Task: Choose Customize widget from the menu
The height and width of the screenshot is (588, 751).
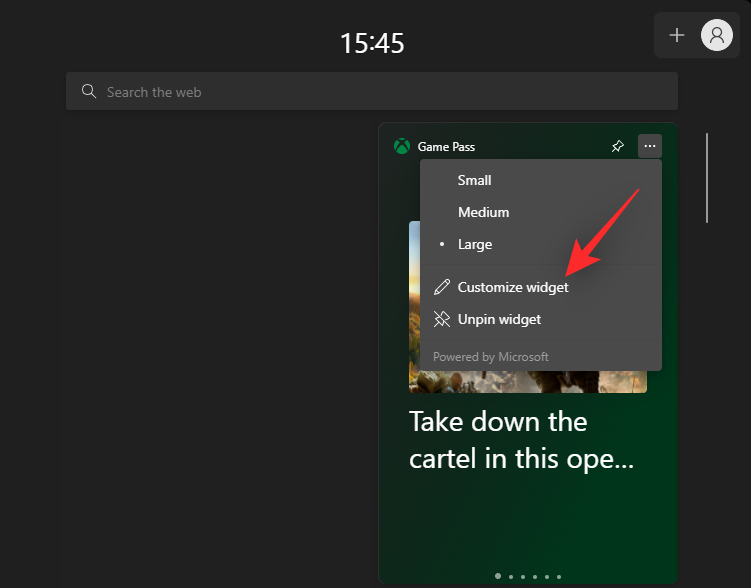Action: click(541, 287)
